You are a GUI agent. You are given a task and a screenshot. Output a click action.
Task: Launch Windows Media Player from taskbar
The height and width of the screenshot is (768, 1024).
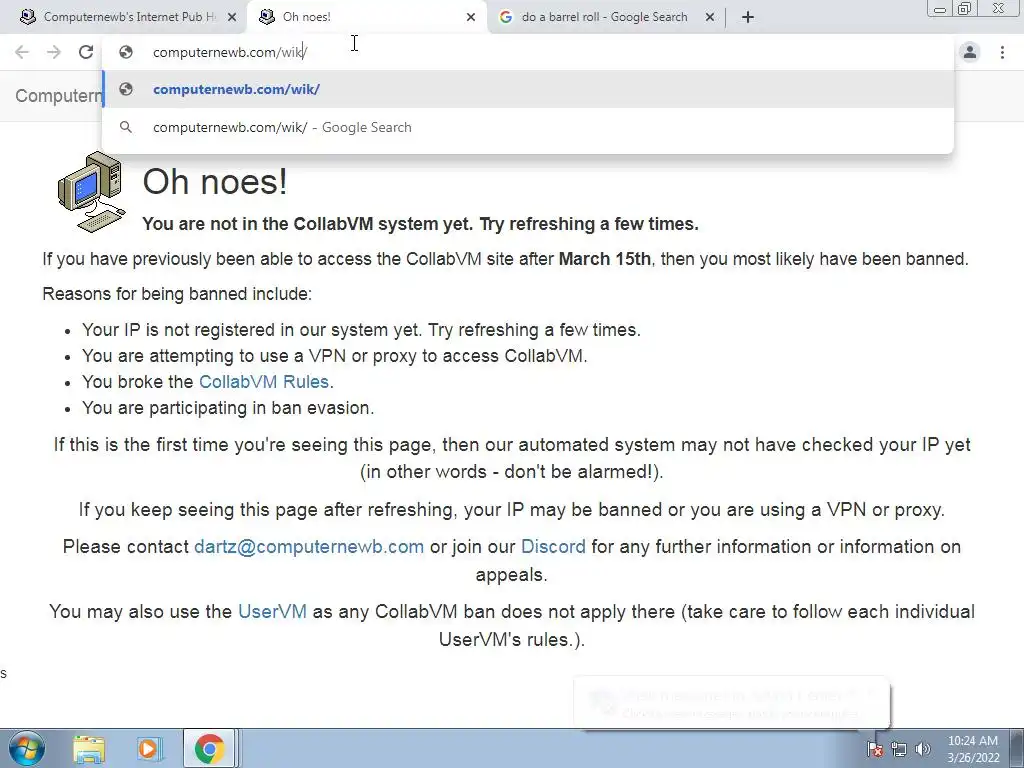[x=149, y=749]
